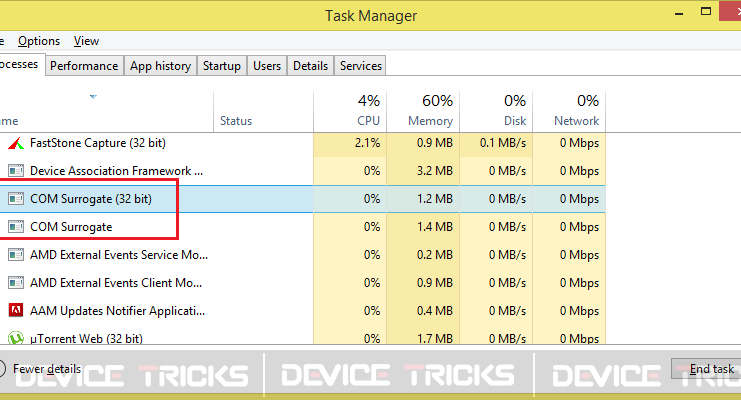Click the 0.1 MB/s disk value
This screenshot has width=741, height=400.
coord(503,143)
